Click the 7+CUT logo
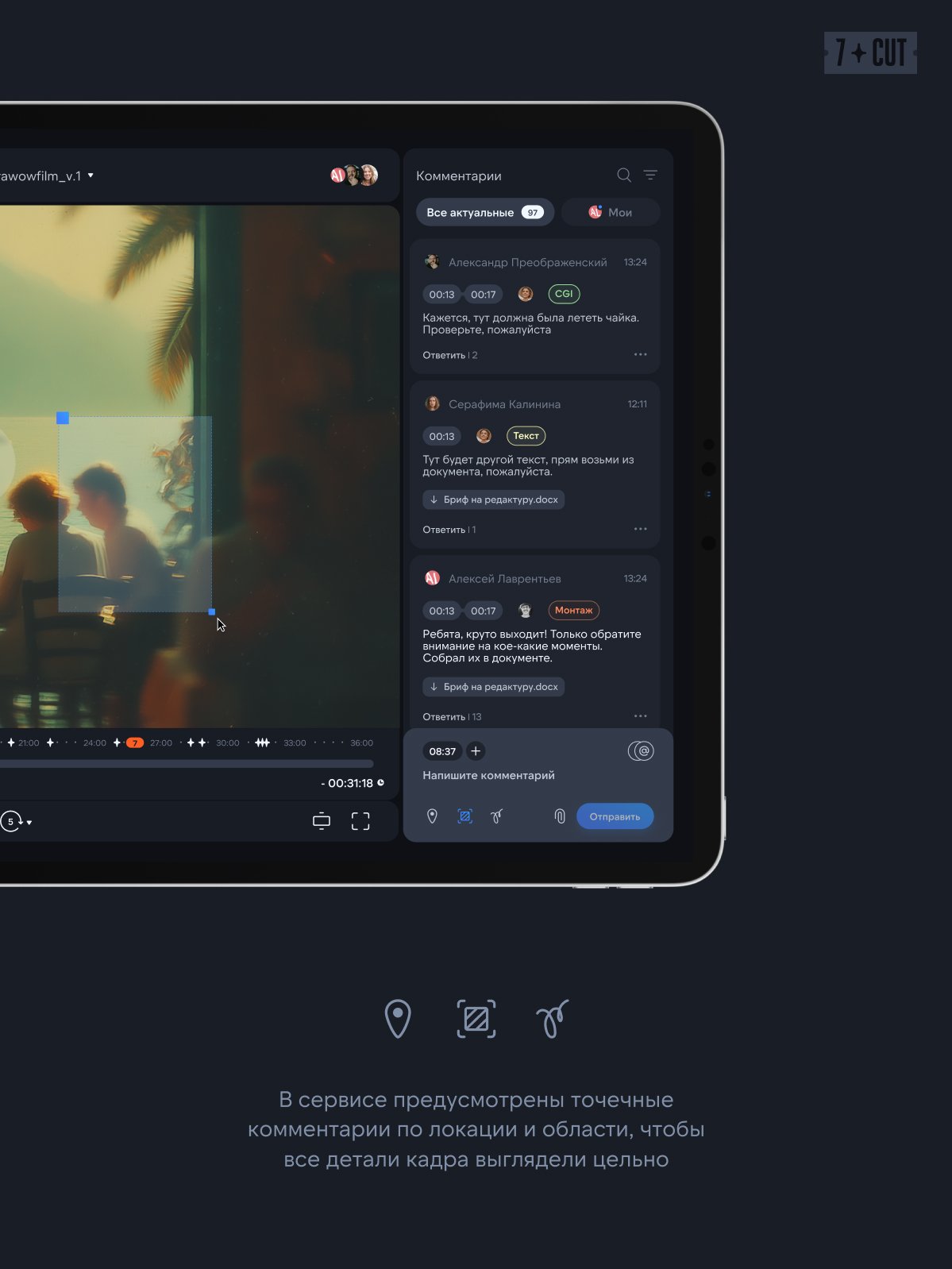This screenshot has height=1269, width=952. (870, 53)
